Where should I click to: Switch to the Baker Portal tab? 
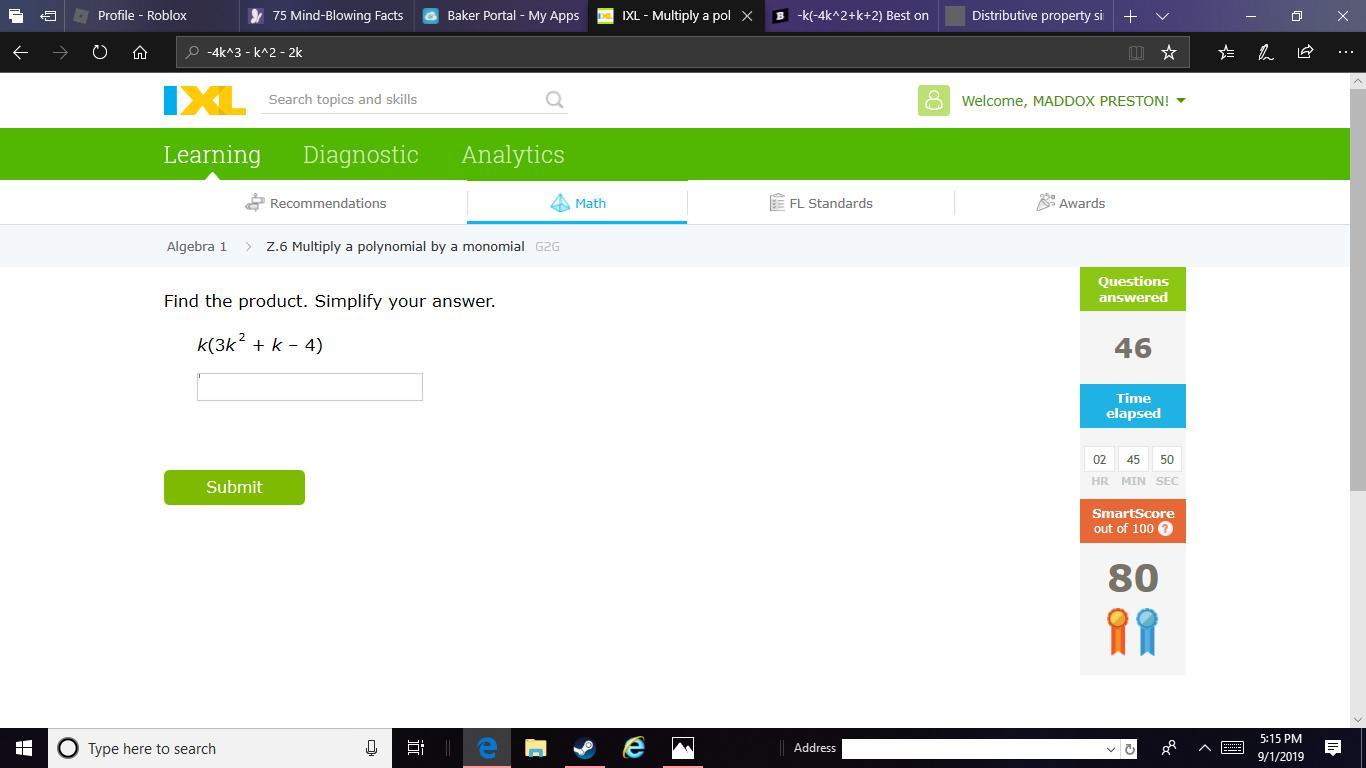tap(502, 16)
